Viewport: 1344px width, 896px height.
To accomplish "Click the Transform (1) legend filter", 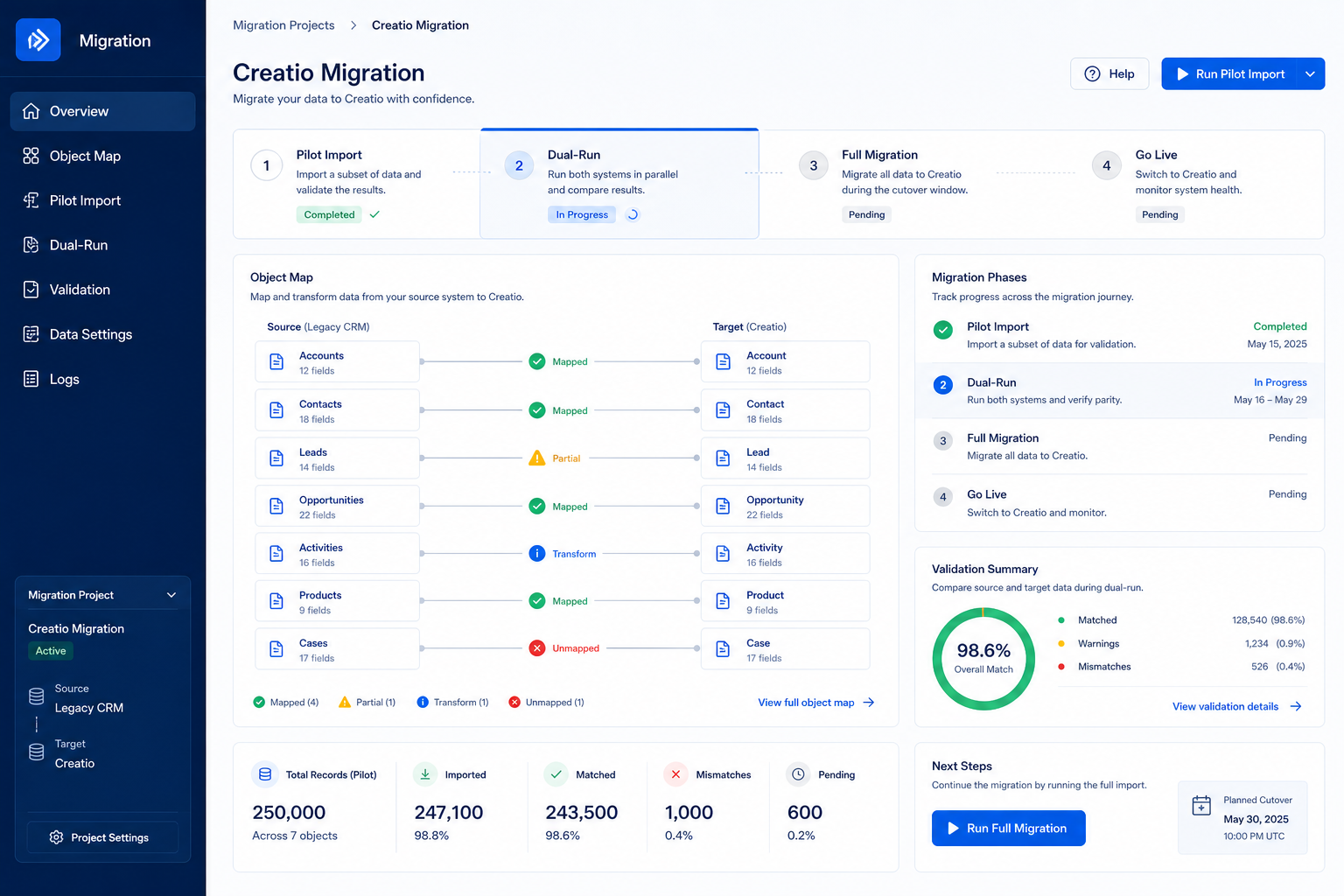I will coord(452,703).
